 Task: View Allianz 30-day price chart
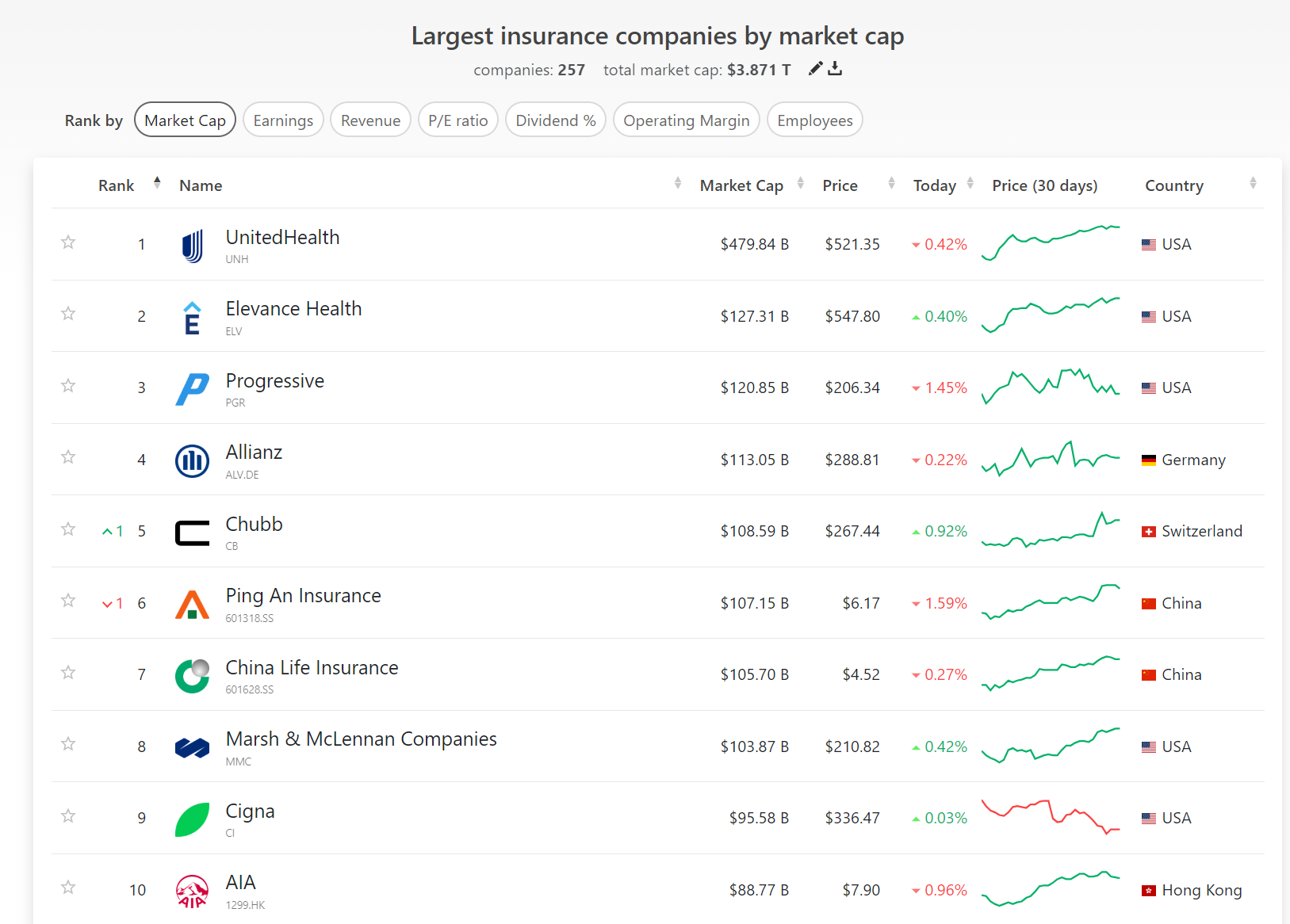(x=1051, y=458)
